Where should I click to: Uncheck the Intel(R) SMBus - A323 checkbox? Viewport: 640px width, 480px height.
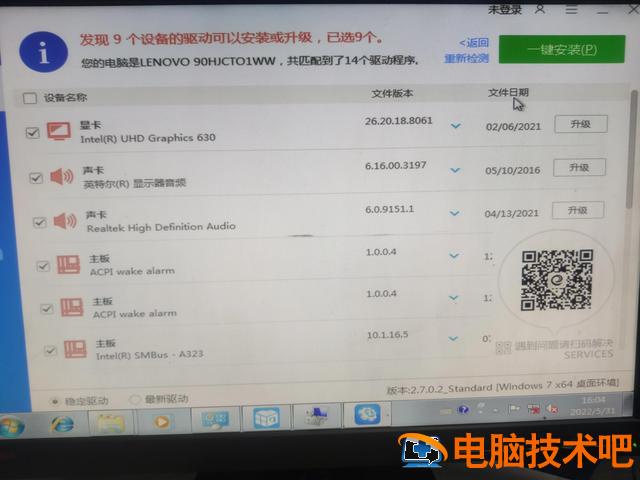coord(50,350)
